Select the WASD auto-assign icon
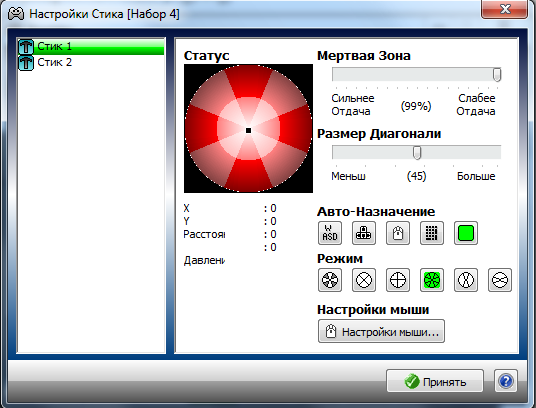The width and height of the screenshot is (536, 408). pos(330,233)
